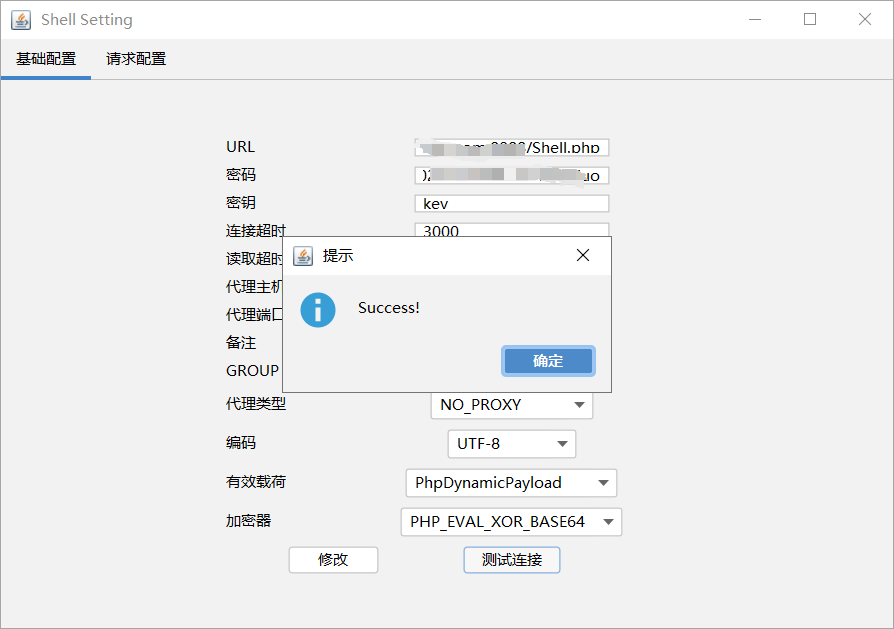Image resolution: width=894 pixels, height=629 pixels.
Task: Click the 备注 label
Action: pos(241,342)
